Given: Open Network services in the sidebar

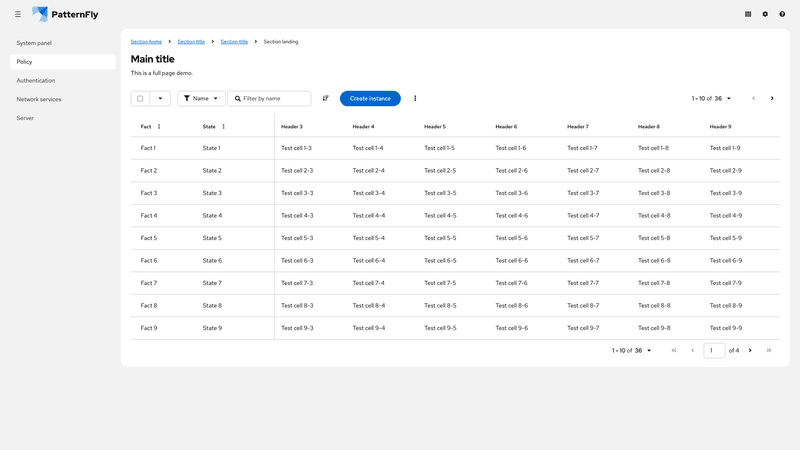Looking at the screenshot, I should tap(39, 99).
